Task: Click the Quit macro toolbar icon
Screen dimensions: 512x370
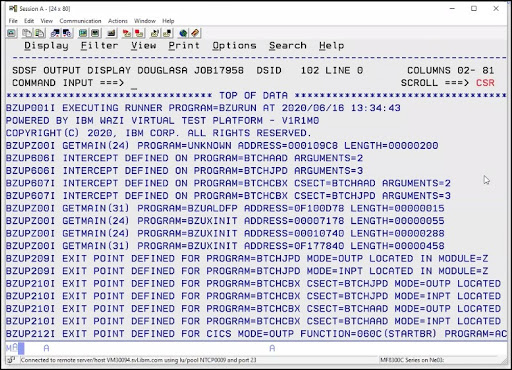Action: point(167,33)
